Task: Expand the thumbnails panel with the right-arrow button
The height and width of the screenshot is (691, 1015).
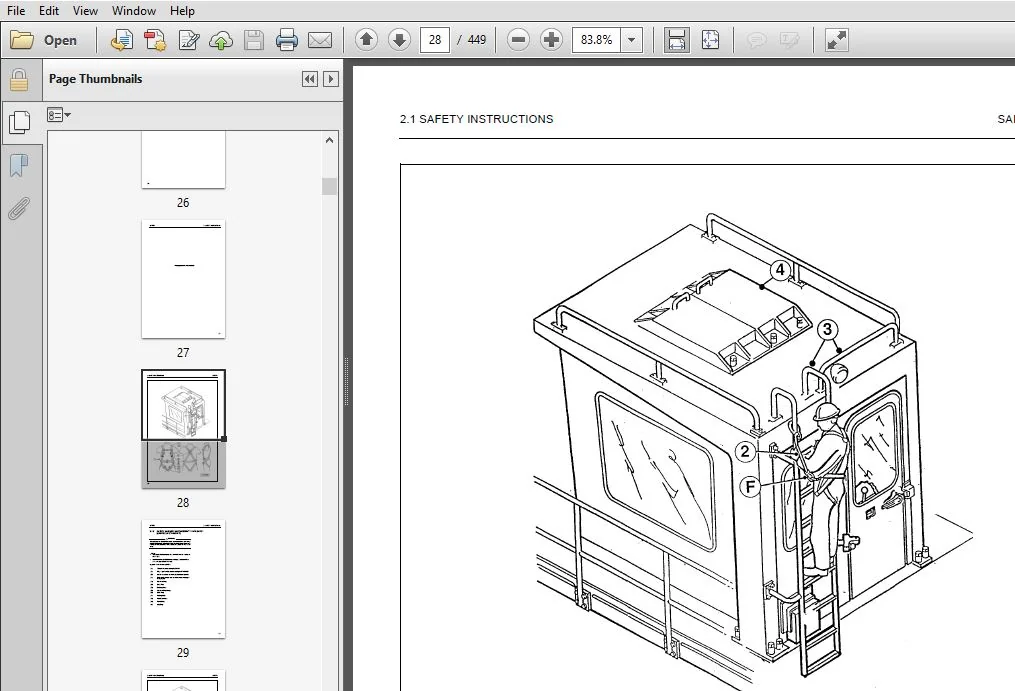Action: (331, 79)
